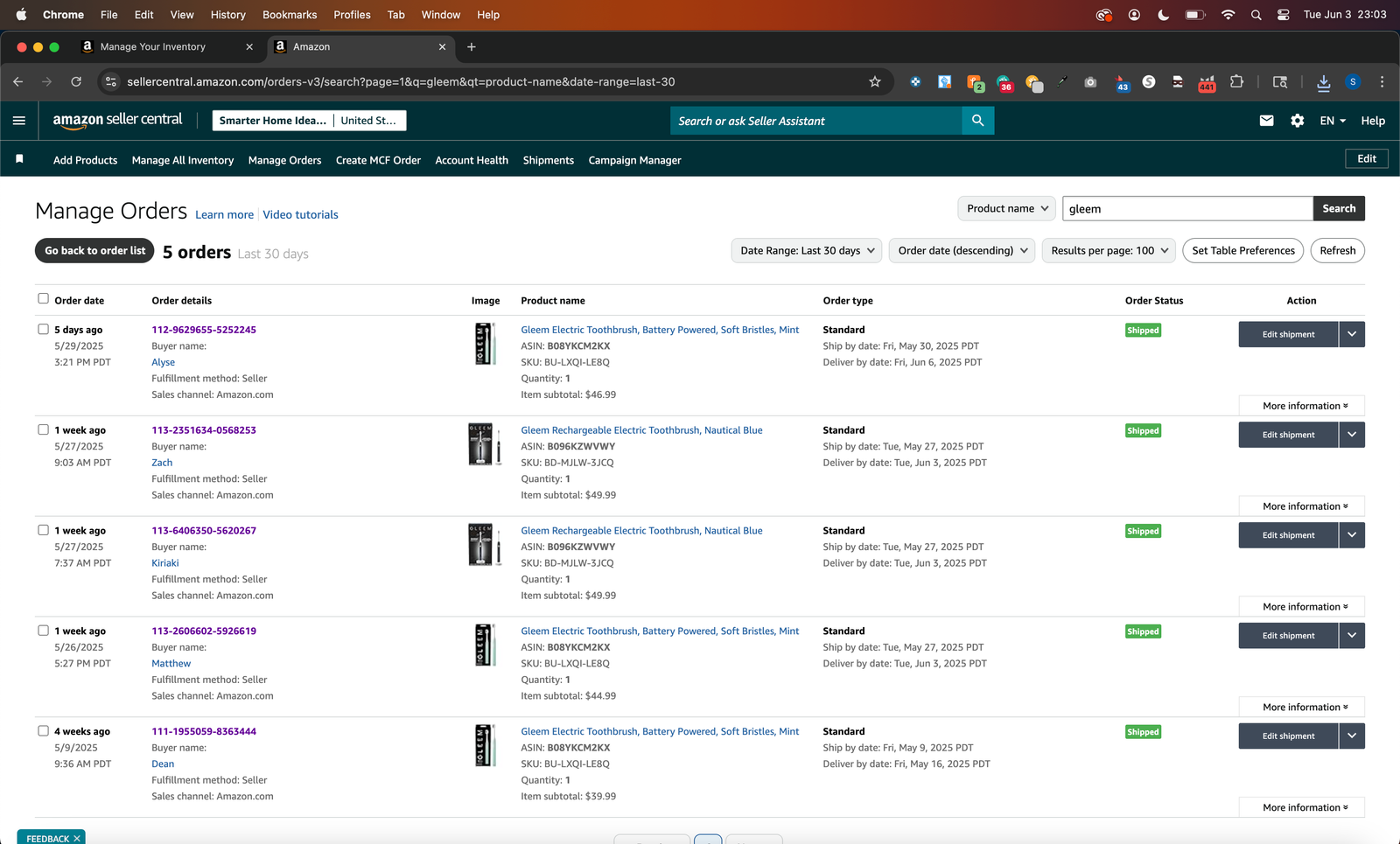Click the product image for order 112-9629655-5252245

click(x=485, y=344)
